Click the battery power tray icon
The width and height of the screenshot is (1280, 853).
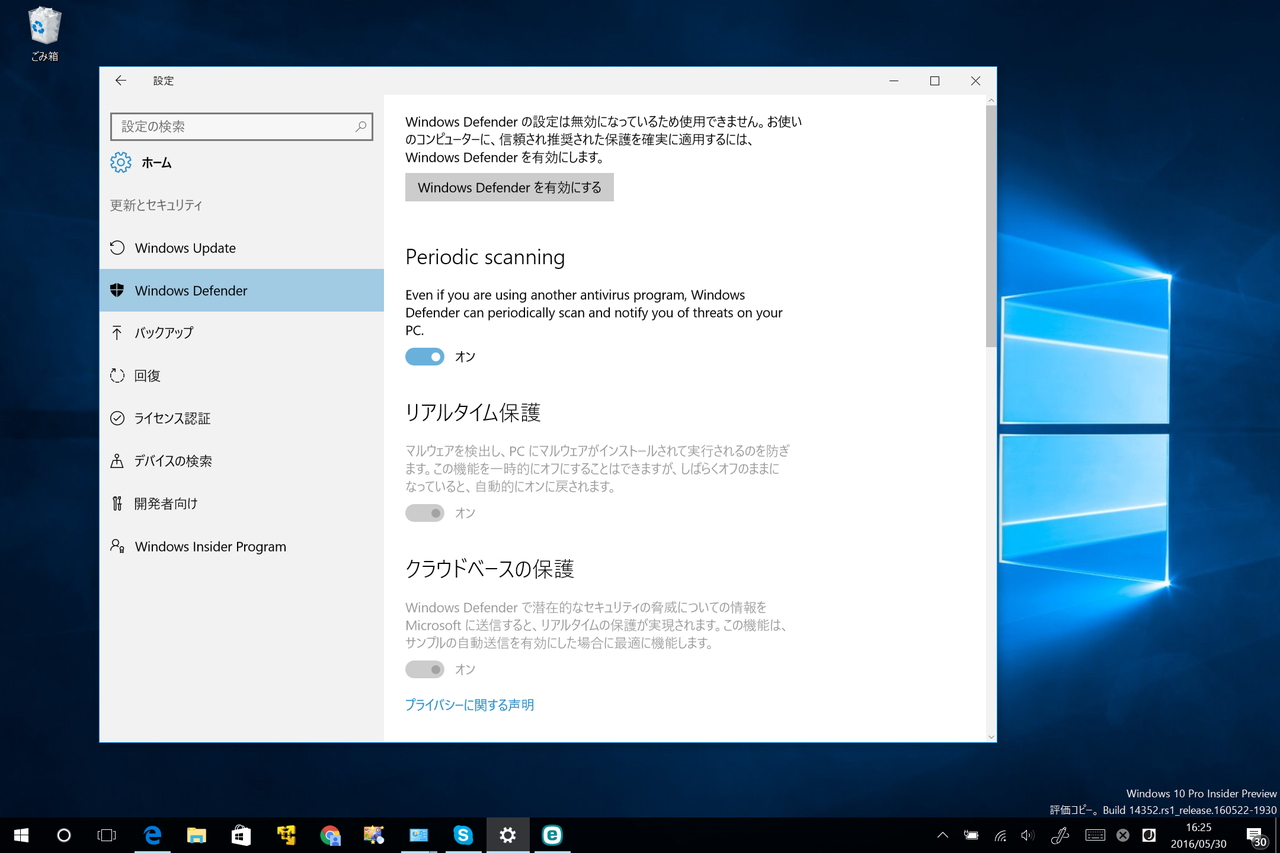pos(971,835)
